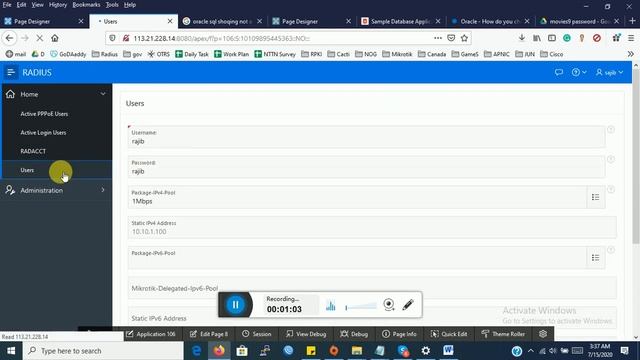The width and height of the screenshot is (640, 360).
Task: Open the File menu
Action: pos(7,5)
